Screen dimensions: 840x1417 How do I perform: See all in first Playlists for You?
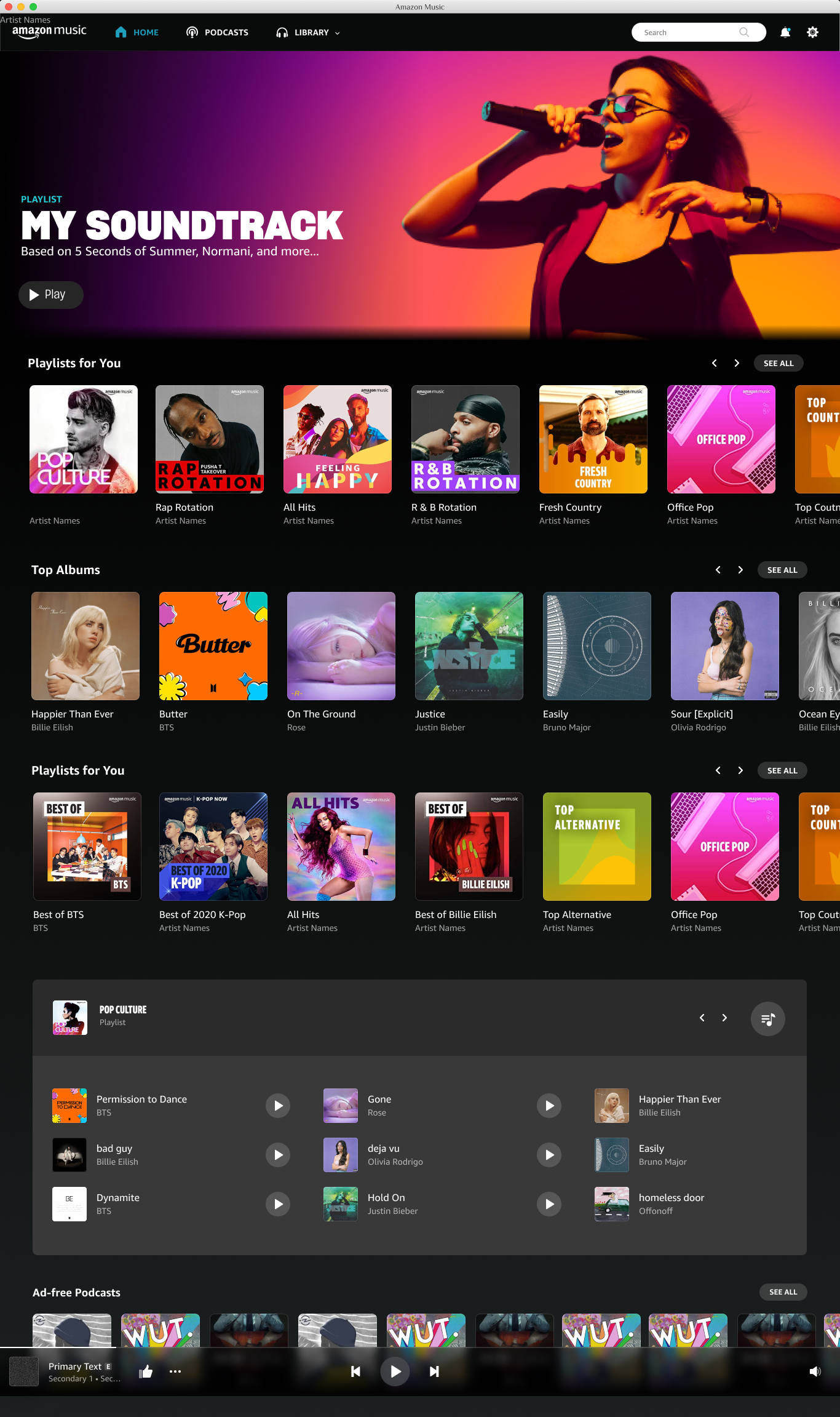(x=779, y=363)
